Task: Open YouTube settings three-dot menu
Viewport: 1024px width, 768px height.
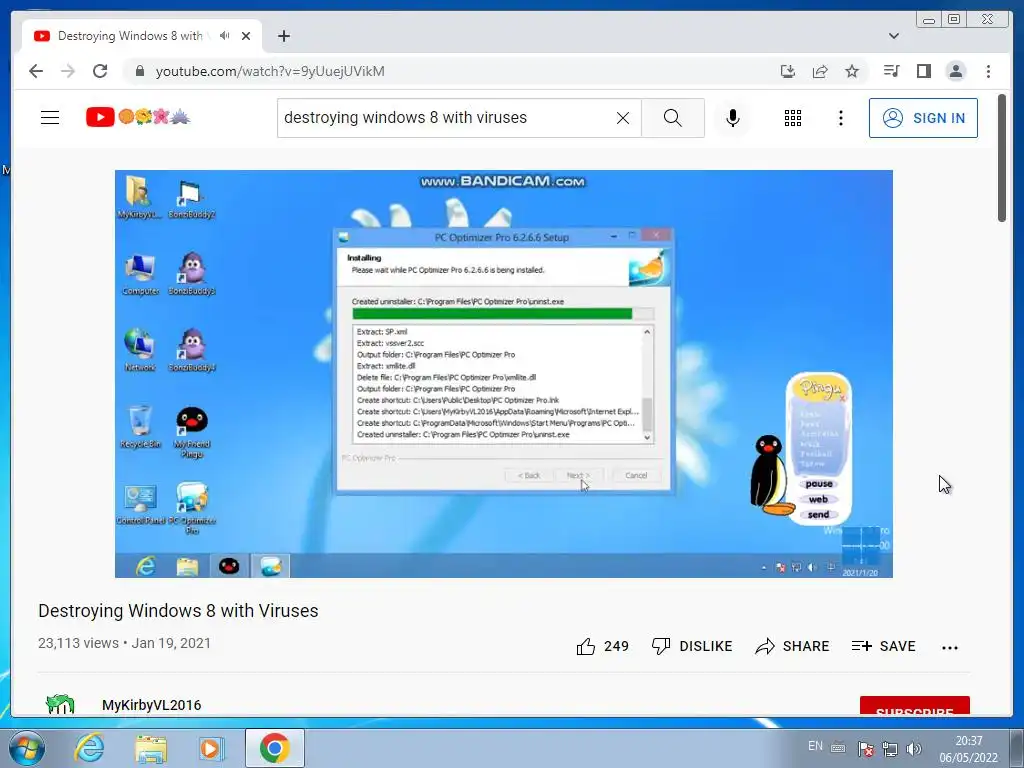Action: coord(840,118)
